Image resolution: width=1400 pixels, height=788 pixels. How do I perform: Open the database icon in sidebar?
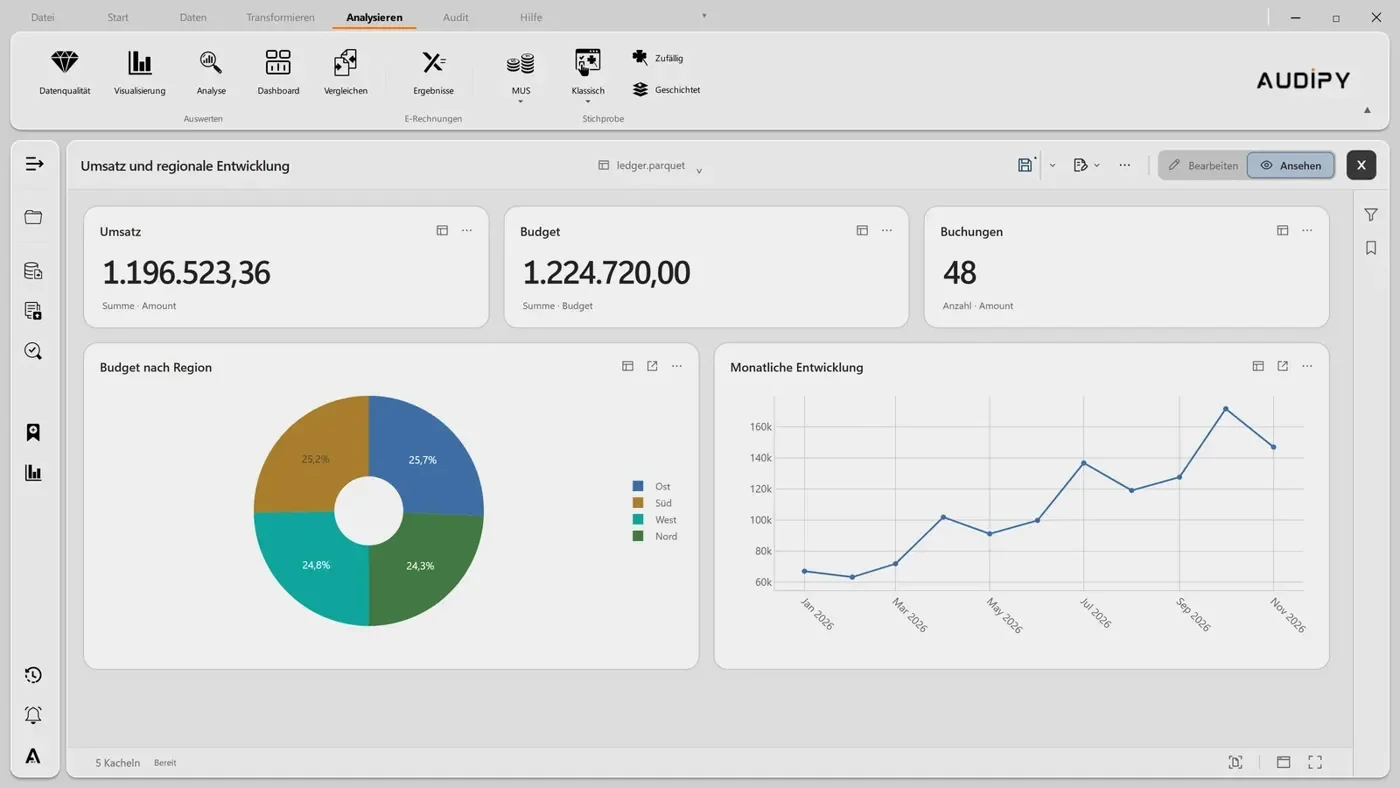[x=33, y=271]
